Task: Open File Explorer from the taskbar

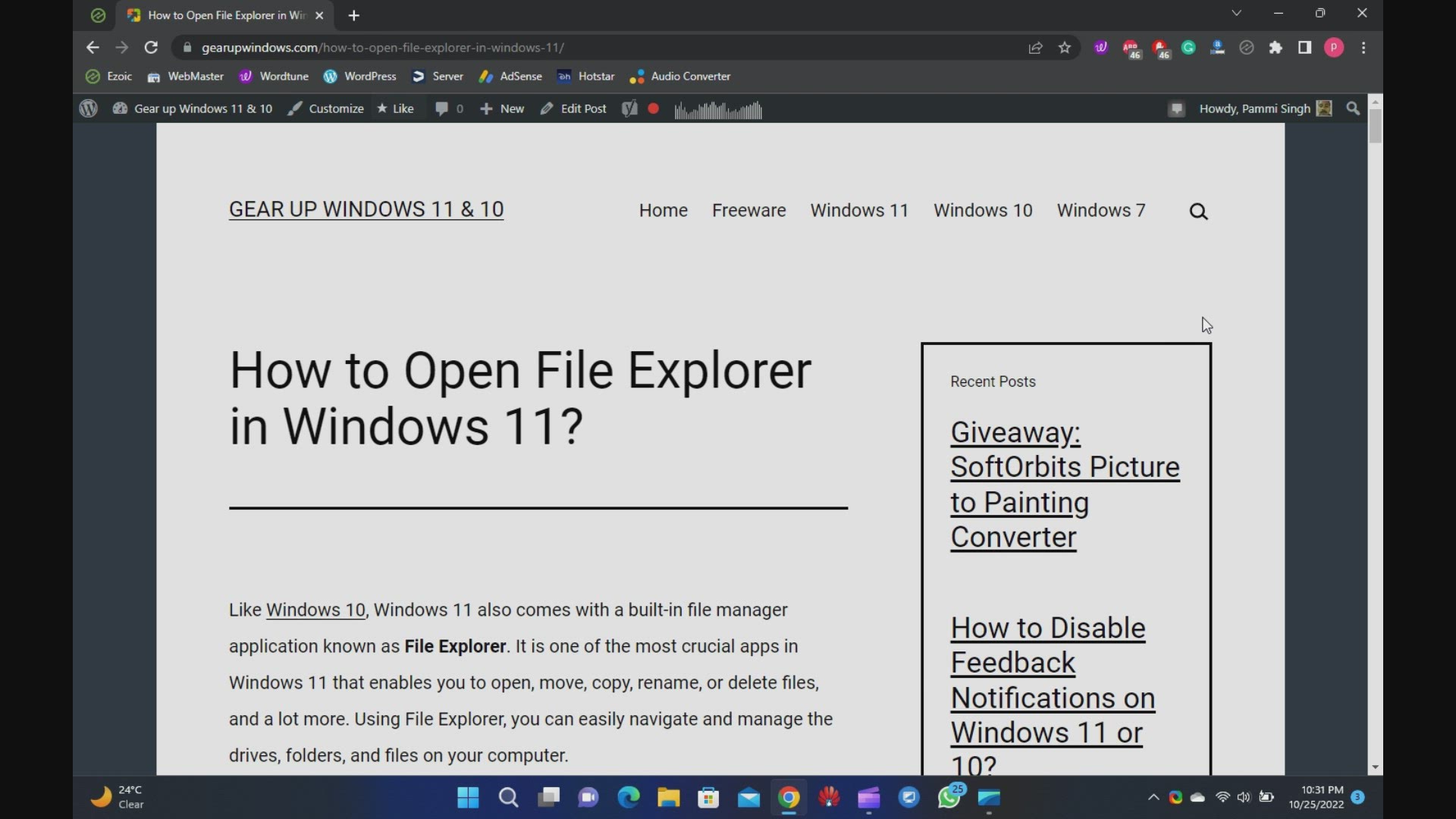Action: coord(668,798)
